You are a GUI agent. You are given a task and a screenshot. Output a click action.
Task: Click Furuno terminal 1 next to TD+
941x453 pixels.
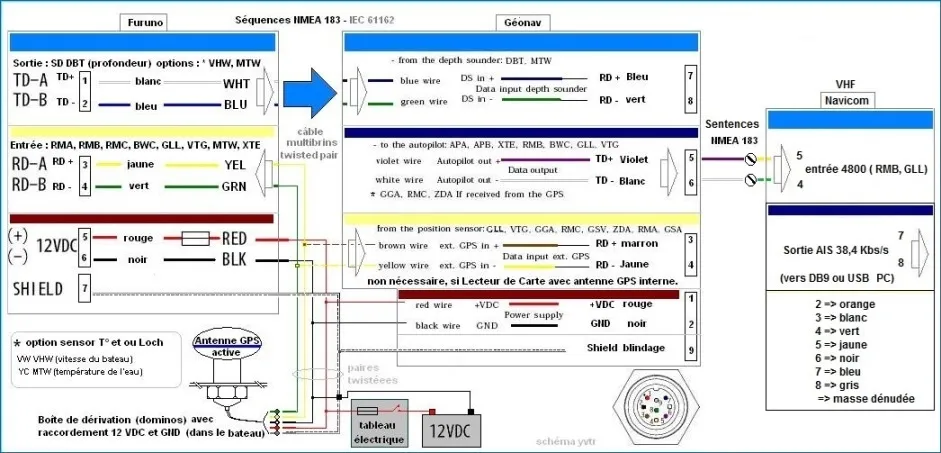click(x=85, y=78)
